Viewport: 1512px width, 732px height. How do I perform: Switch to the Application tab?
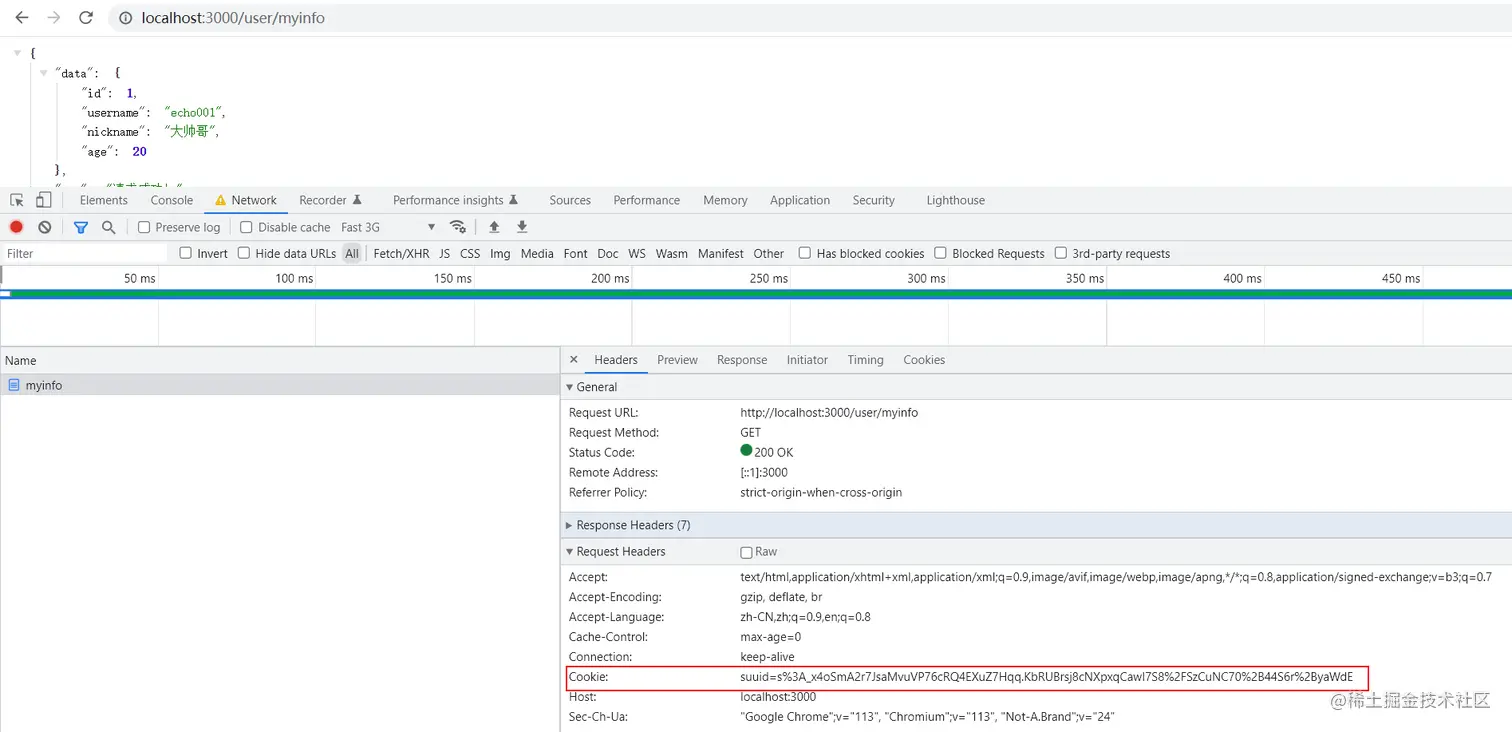click(x=800, y=200)
